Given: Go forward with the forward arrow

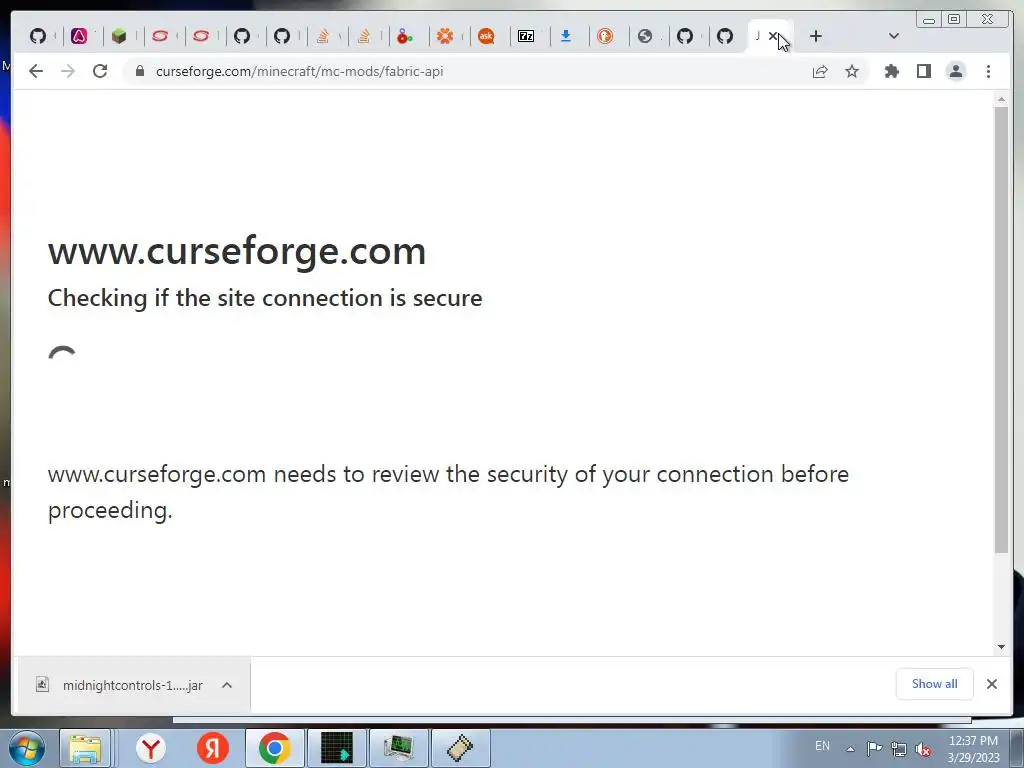Looking at the screenshot, I should click(x=68, y=71).
